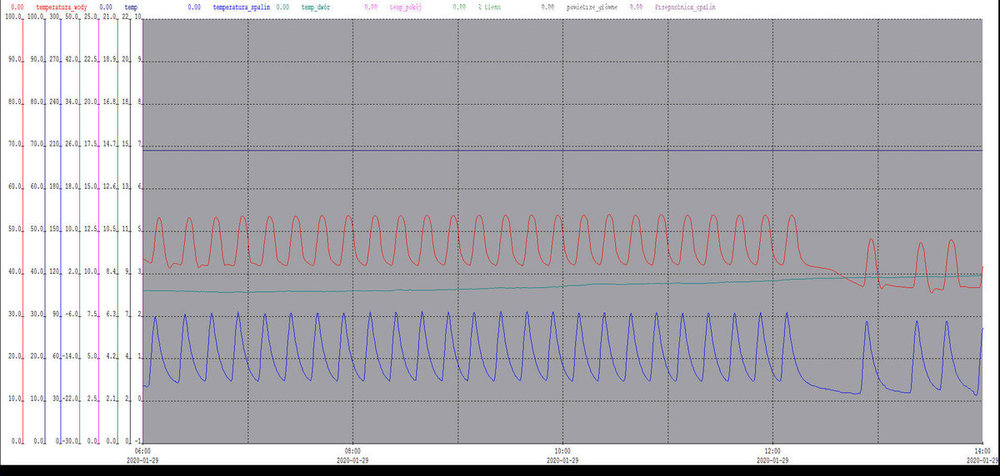Click the 10:00 time axis label
Viewport: 1000px width, 476px height.
tap(563, 449)
